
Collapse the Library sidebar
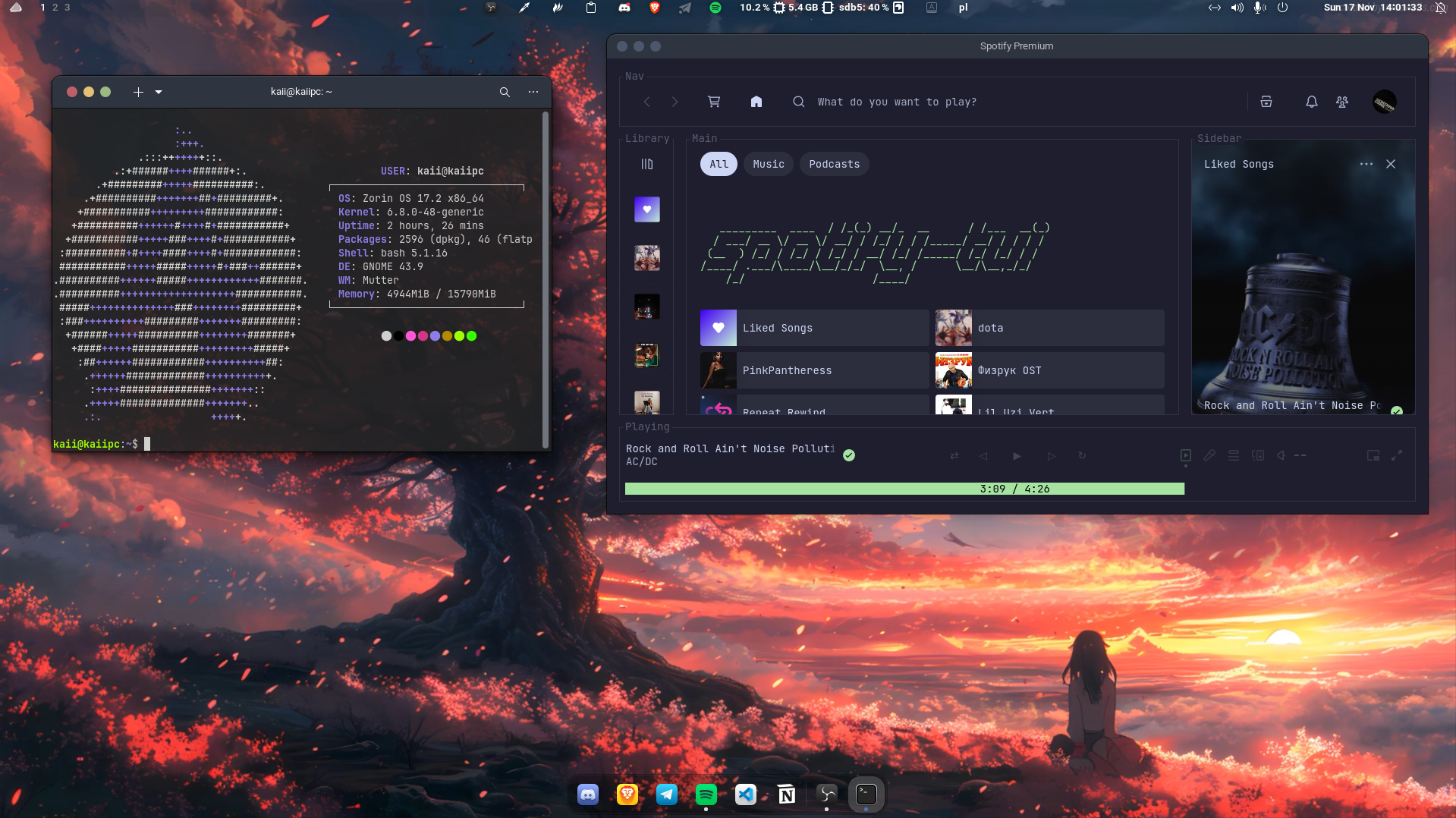pyautogui.click(x=646, y=164)
